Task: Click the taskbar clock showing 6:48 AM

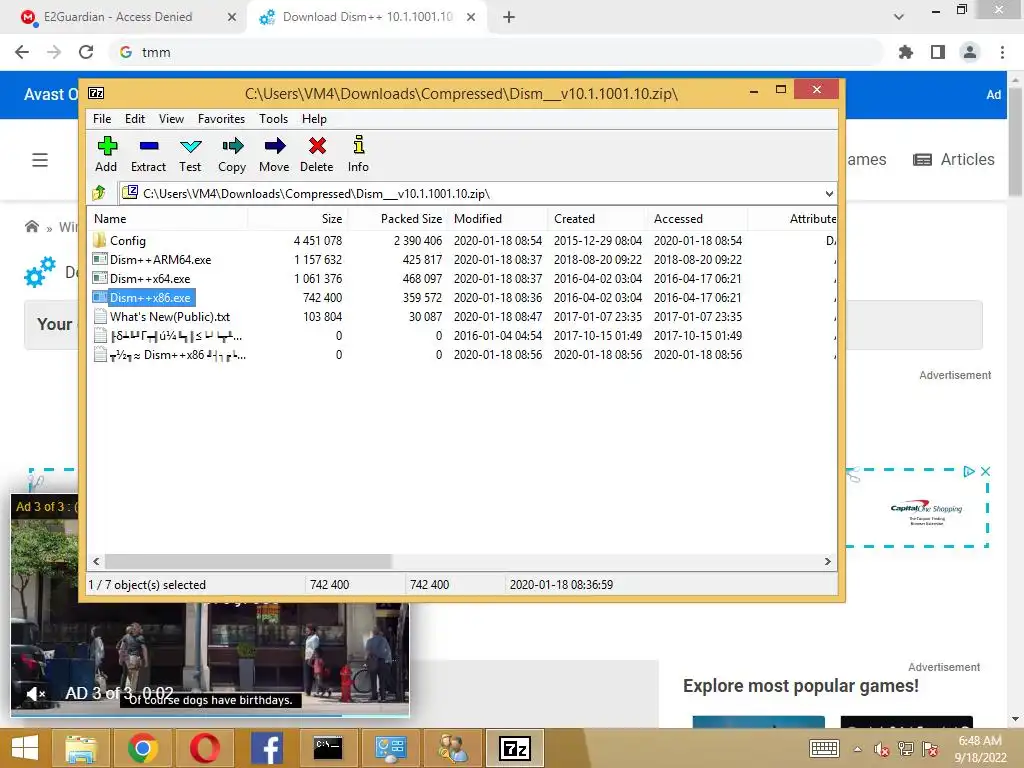Action: [980, 748]
